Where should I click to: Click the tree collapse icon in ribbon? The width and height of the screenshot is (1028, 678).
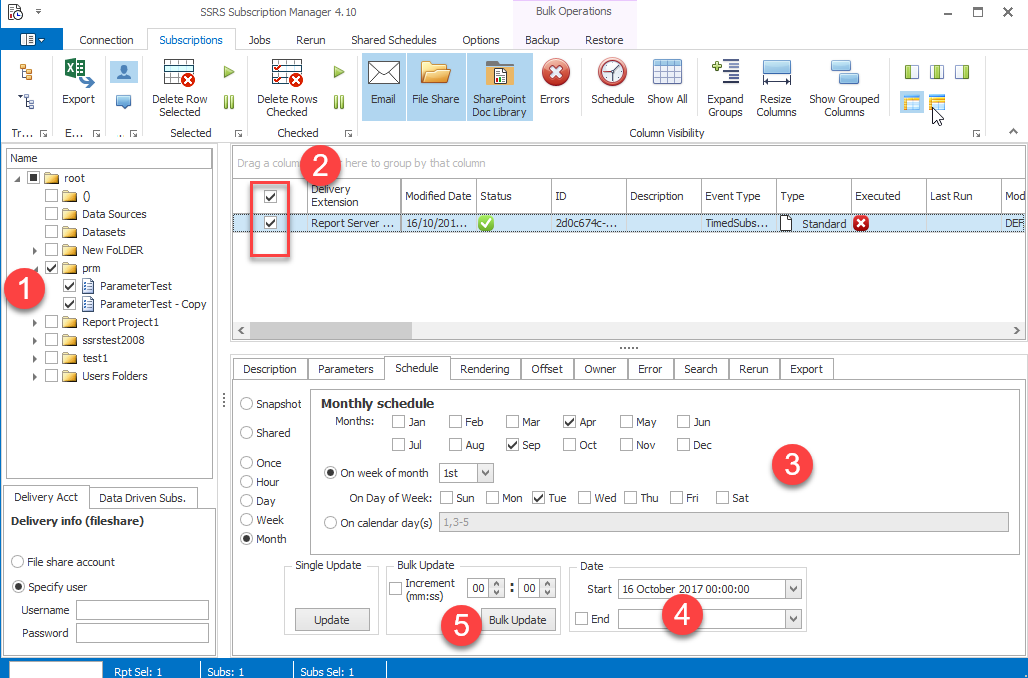[26, 101]
